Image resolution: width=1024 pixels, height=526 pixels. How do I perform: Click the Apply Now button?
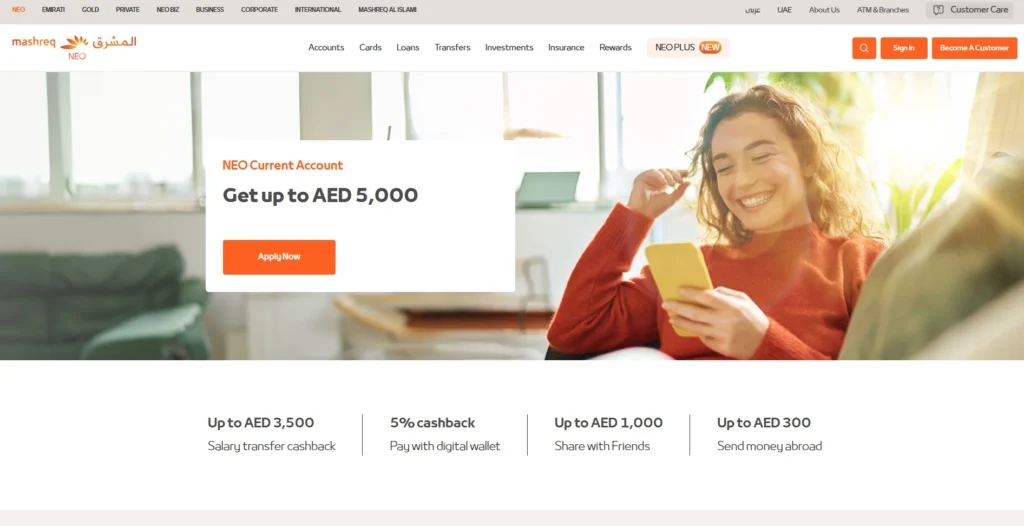click(x=279, y=257)
